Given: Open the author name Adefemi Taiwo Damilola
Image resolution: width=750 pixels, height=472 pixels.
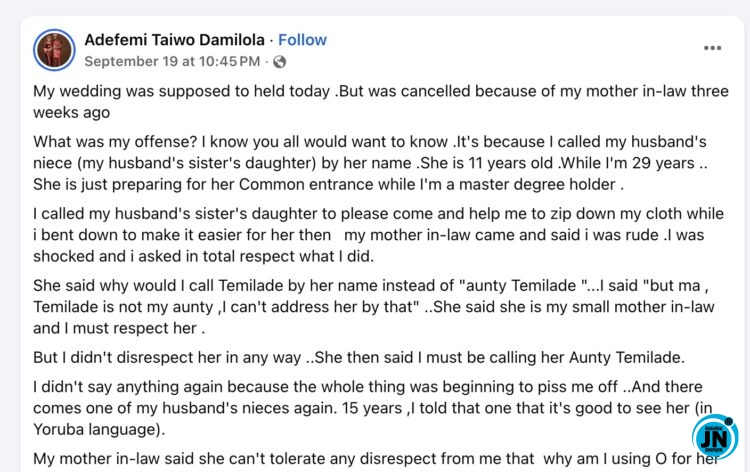Looking at the screenshot, I should (175, 40).
